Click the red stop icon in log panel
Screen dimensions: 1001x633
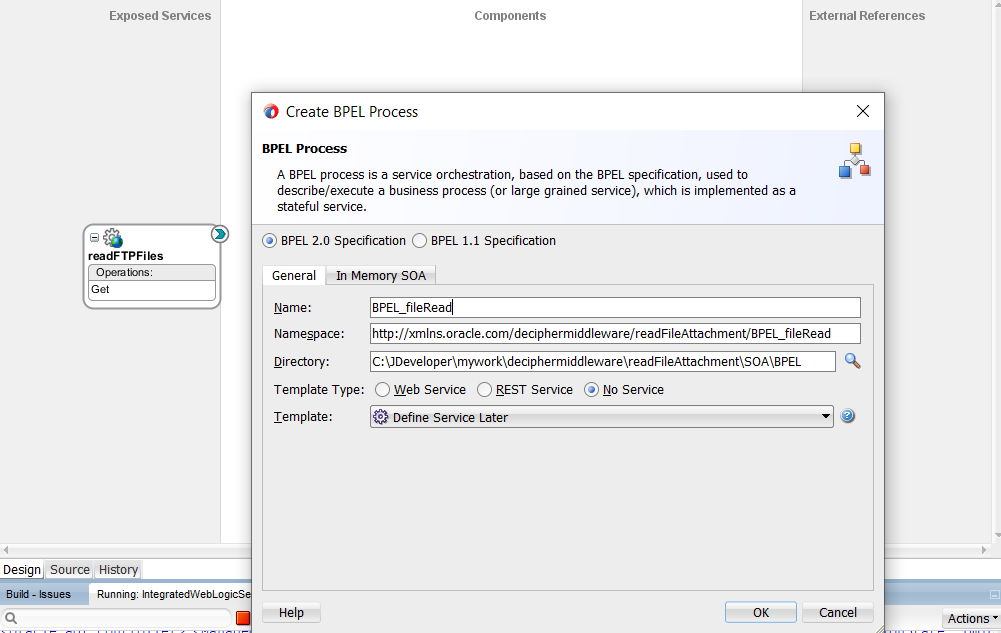242,618
